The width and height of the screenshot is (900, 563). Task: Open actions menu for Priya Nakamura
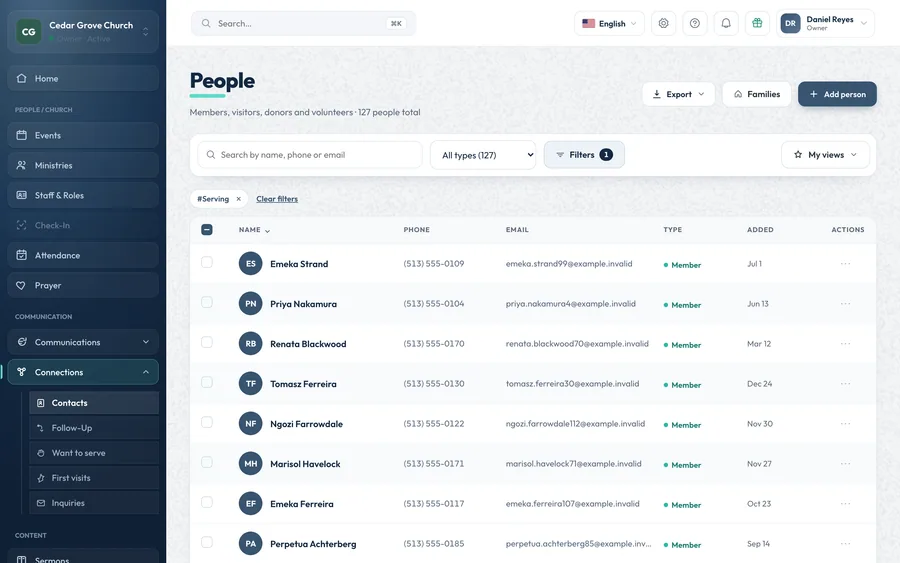[845, 304]
